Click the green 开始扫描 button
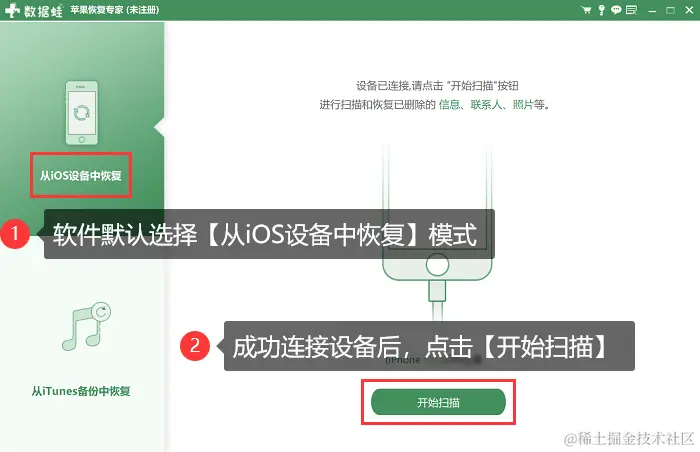 tap(438, 402)
